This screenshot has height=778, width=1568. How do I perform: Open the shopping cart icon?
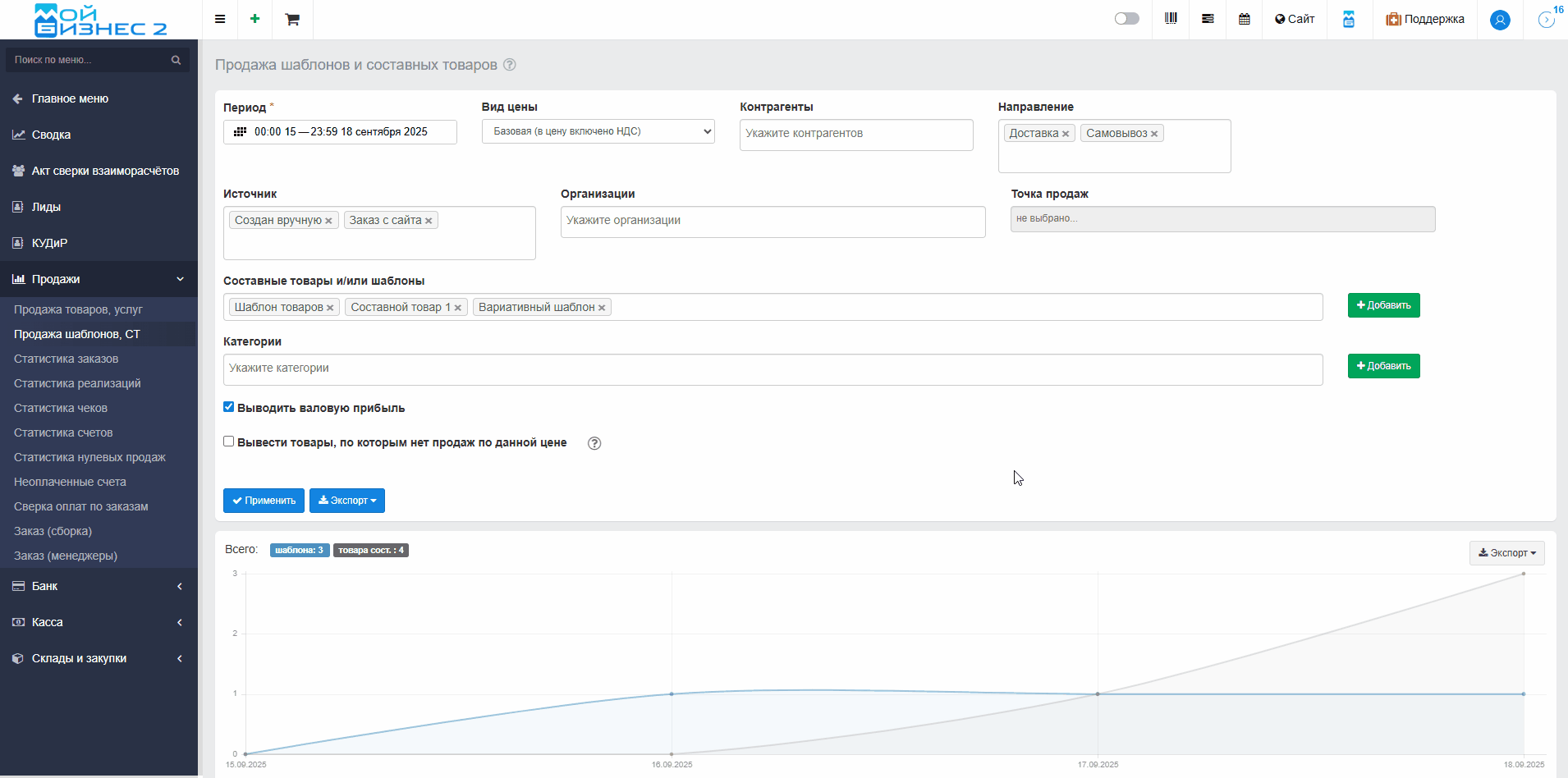pyautogui.click(x=292, y=19)
